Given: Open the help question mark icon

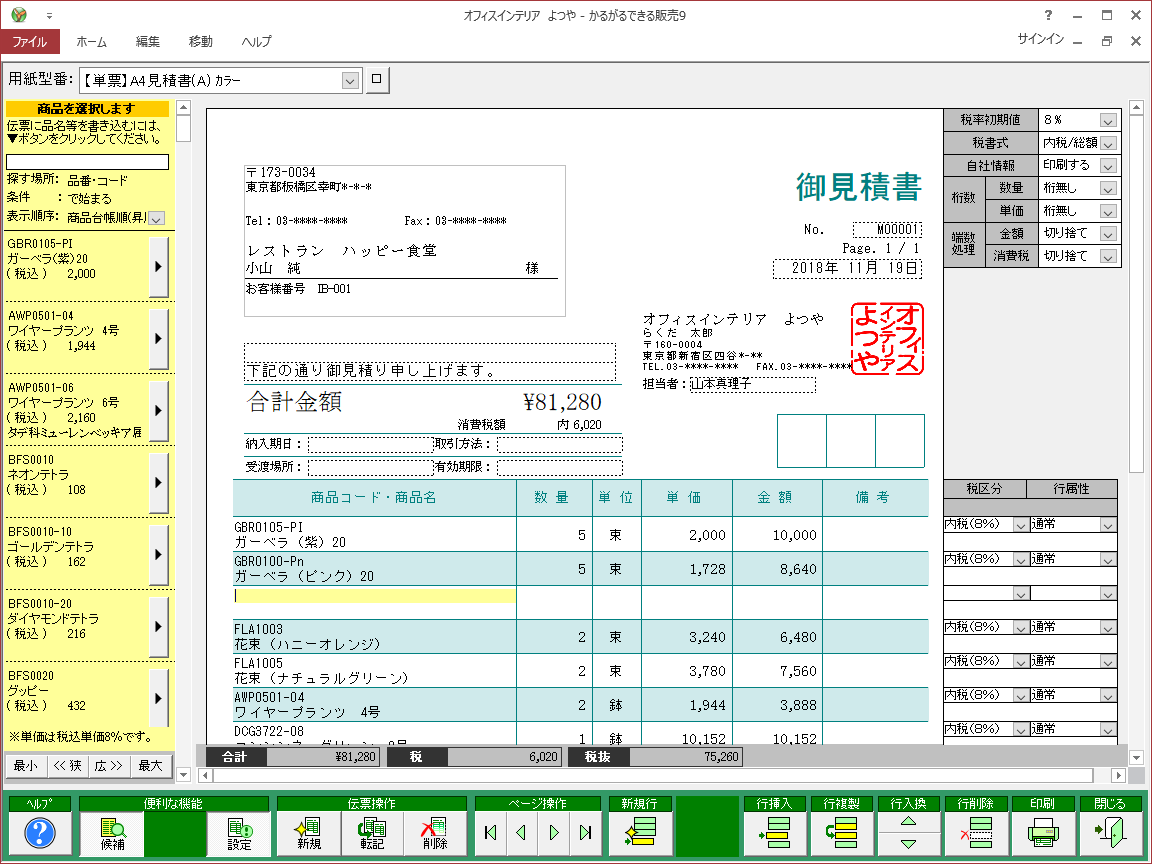Looking at the screenshot, I should [x=40, y=833].
